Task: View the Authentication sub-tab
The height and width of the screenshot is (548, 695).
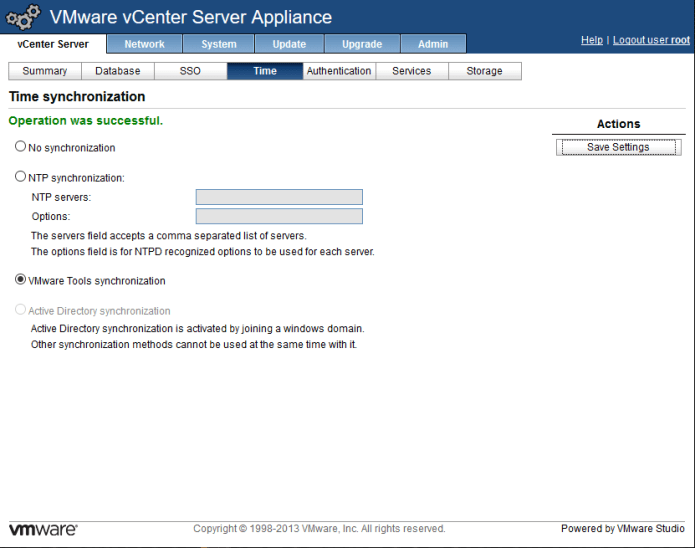Action: (x=339, y=71)
